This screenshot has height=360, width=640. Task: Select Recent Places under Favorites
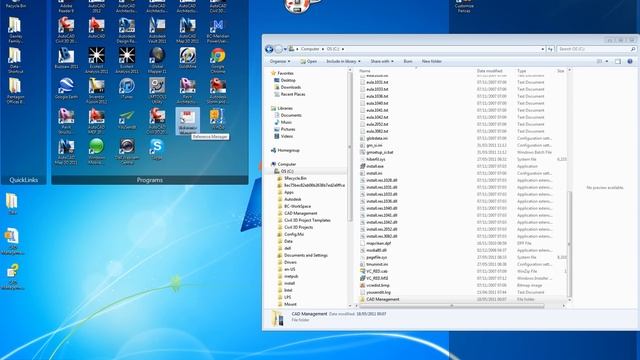tap(289, 94)
